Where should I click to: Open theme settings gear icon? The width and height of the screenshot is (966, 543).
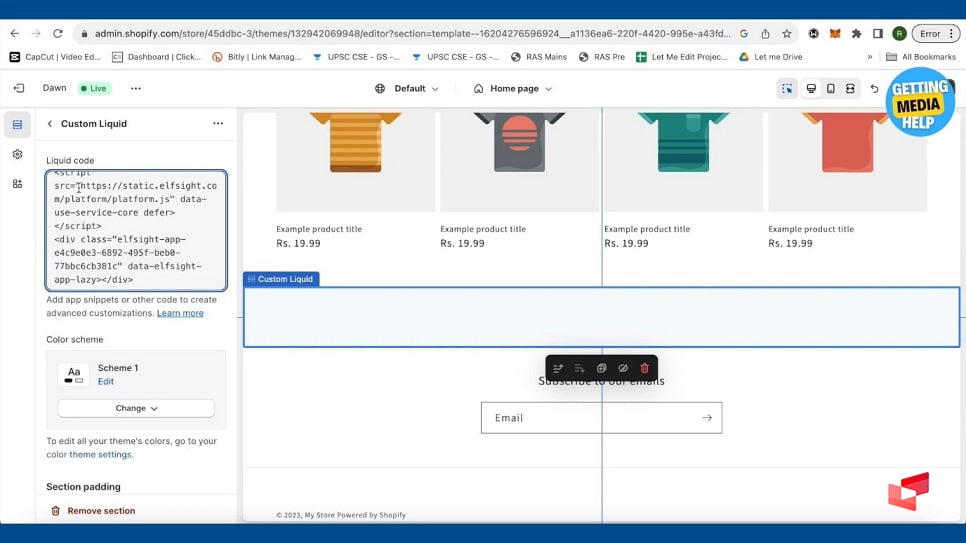[17, 155]
